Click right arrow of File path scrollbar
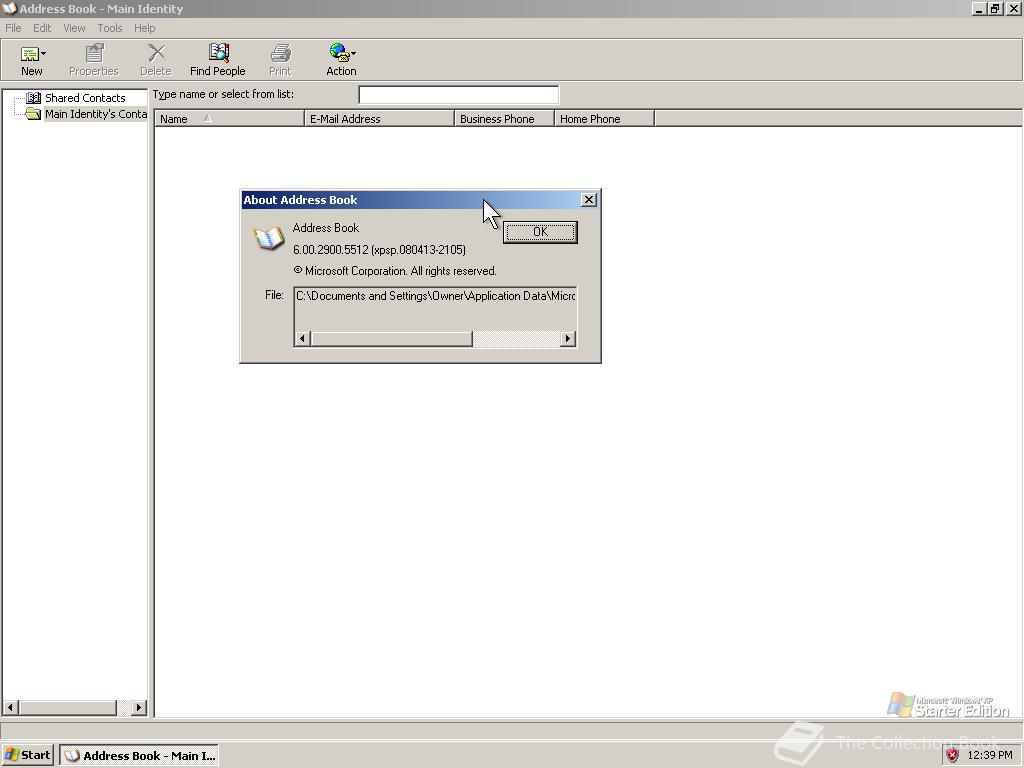 point(568,339)
